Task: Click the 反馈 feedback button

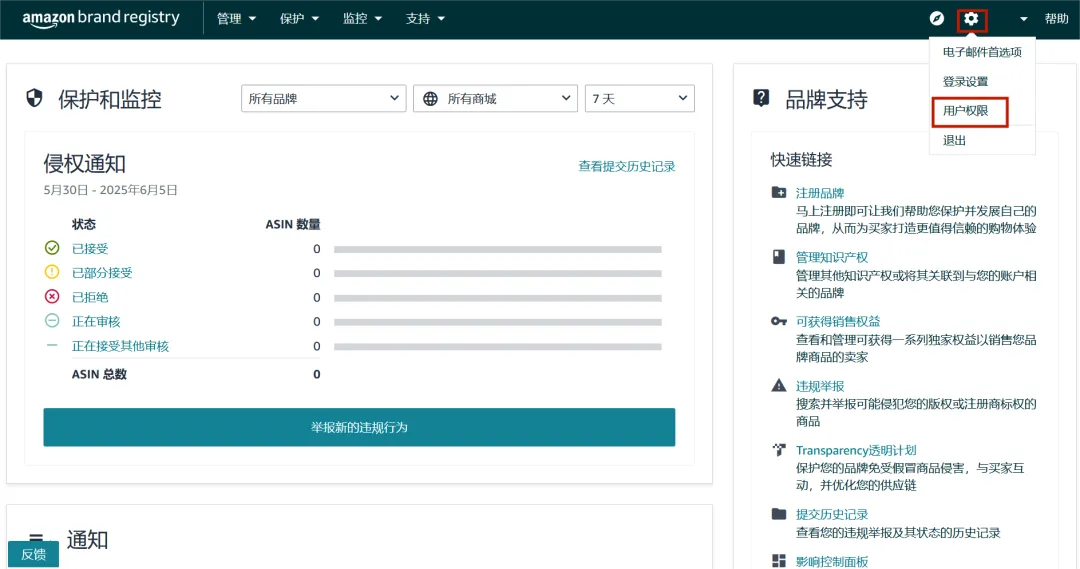Action: [x=33, y=554]
